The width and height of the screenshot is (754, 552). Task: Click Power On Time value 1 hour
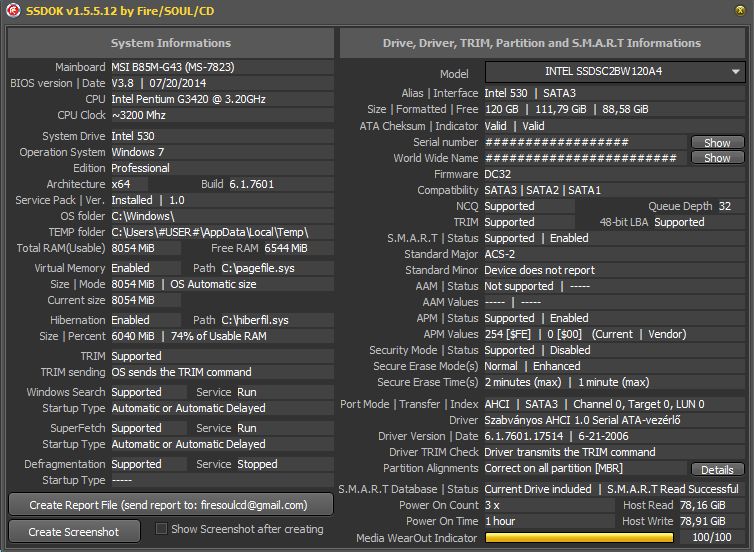click(x=500, y=521)
